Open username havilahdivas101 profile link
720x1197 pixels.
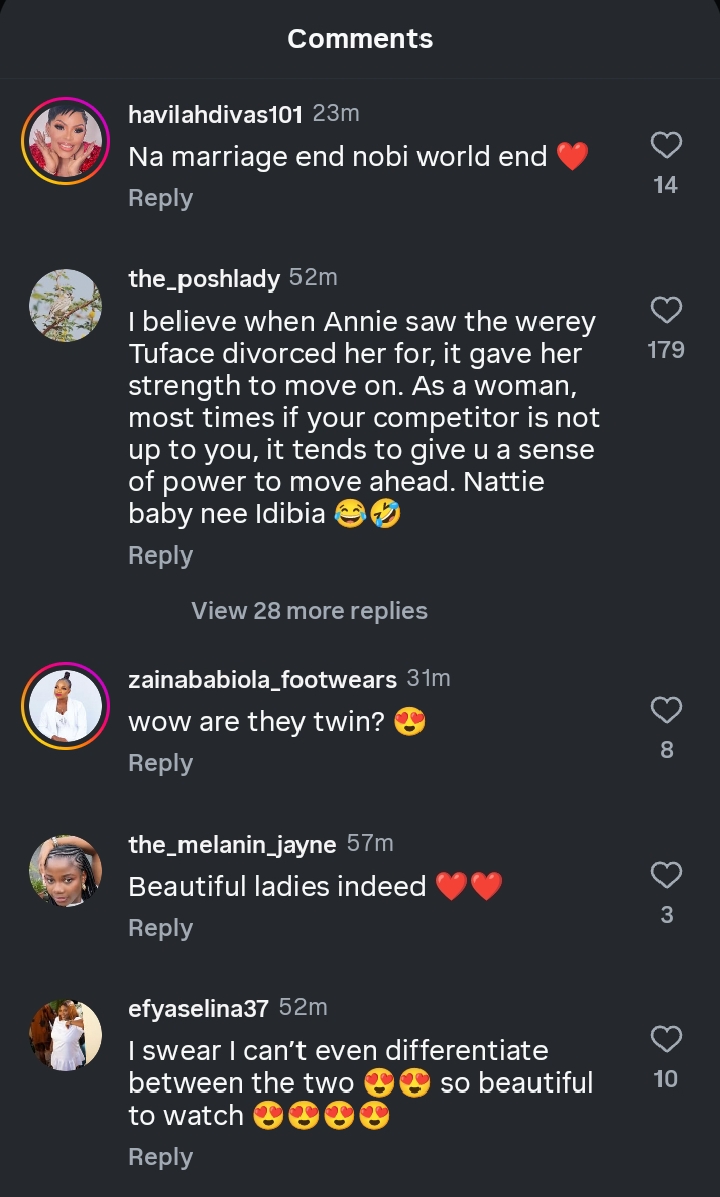[x=215, y=115]
